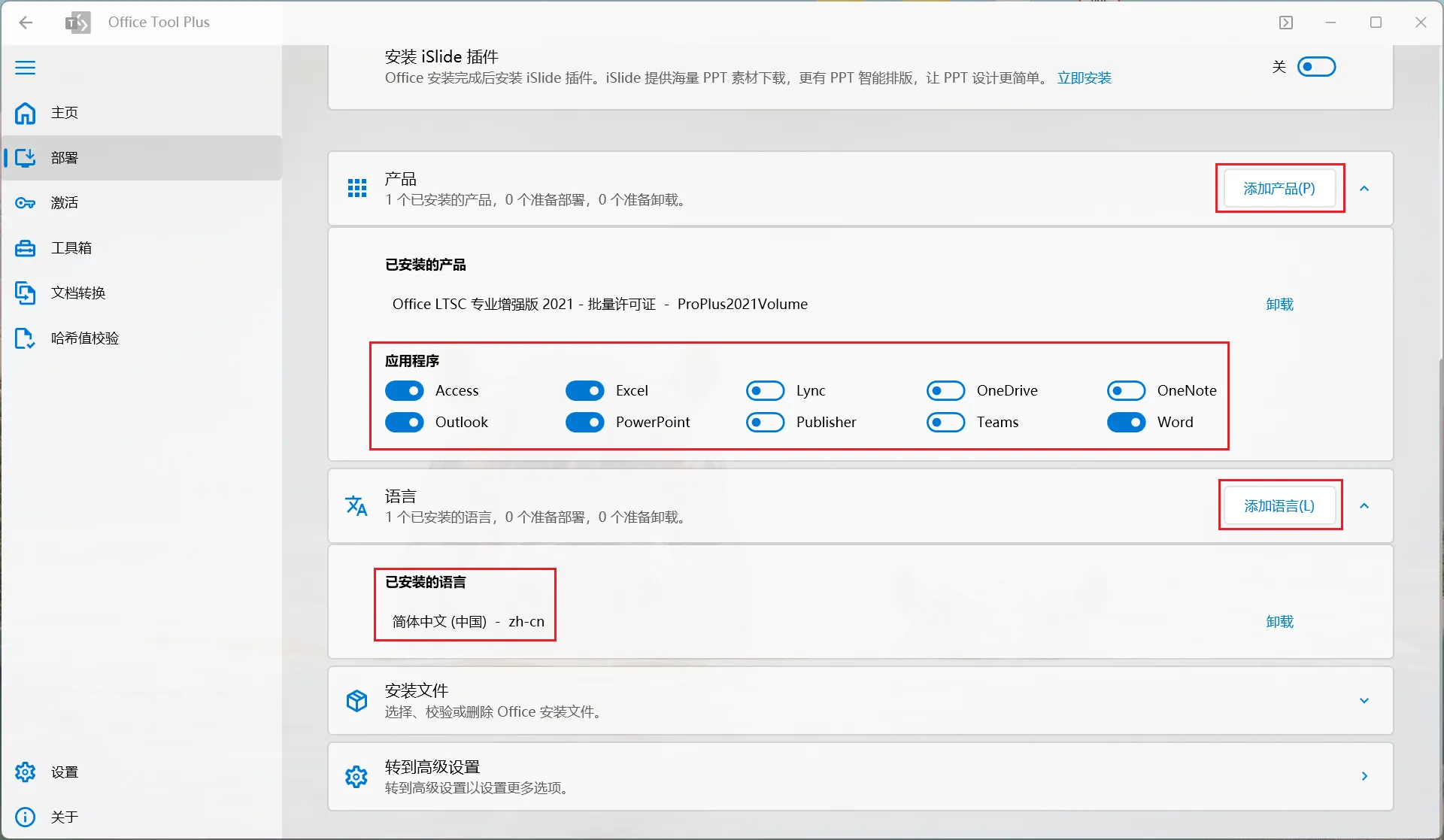1444x840 pixels.
Task: Open the 文档转换 document conversion tool
Action: (77, 293)
